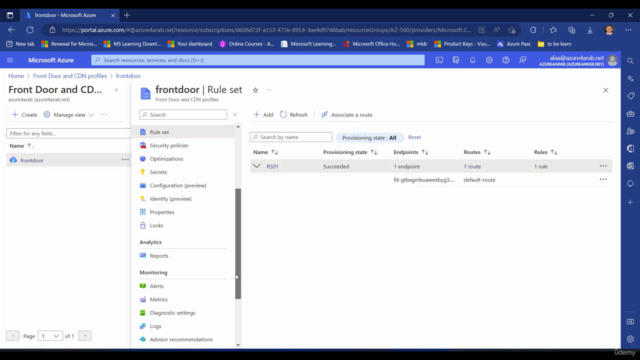Click the resource menu scrollbar thumb
Image resolution: width=640 pixels, height=360 pixels.
pos(238,244)
